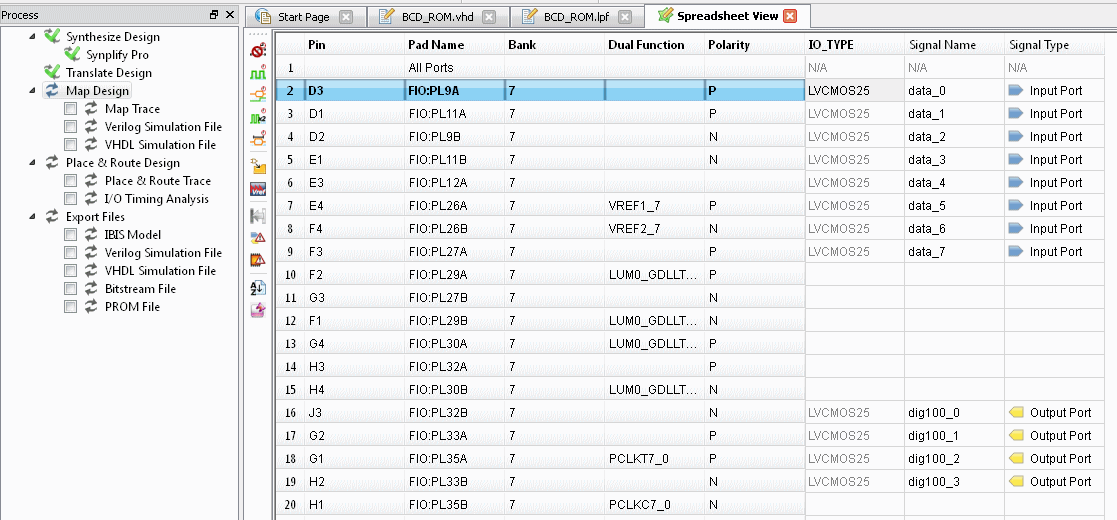Click the Signal Type column header
This screenshot has width=1117, height=520.
pyautogui.click(x=1055, y=45)
